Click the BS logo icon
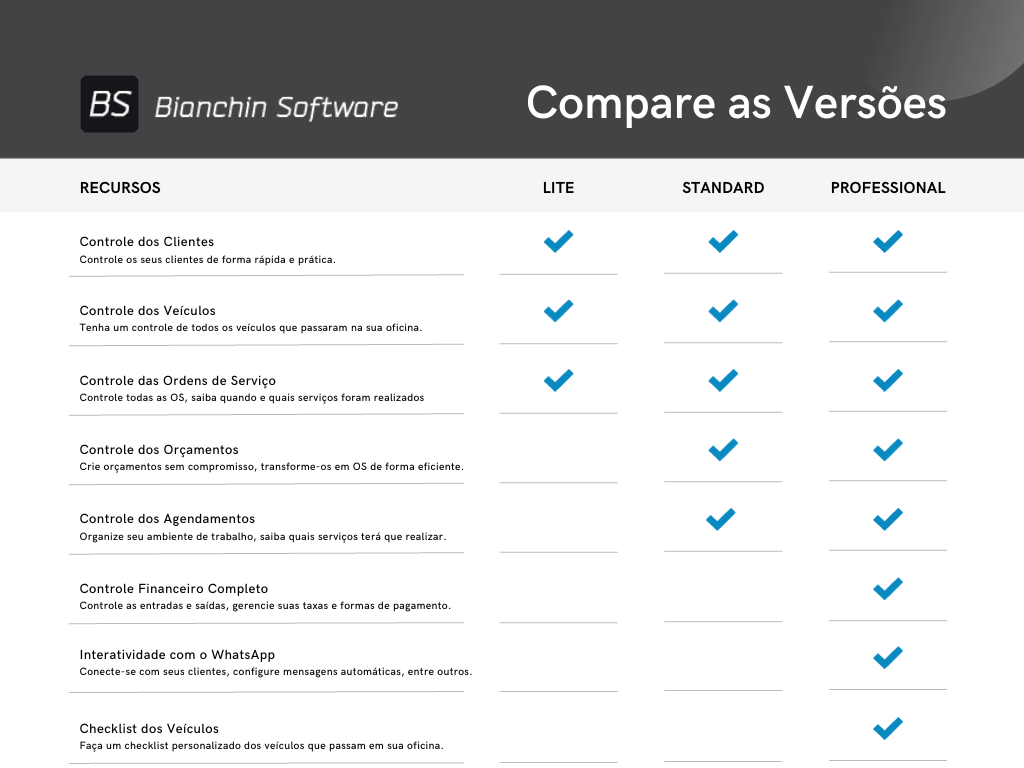The width and height of the screenshot is (1024, 768). click(109, 104)
